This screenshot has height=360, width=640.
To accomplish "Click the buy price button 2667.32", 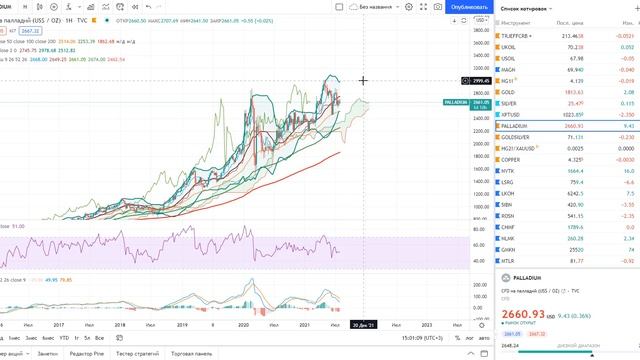I will (x=30, y=31).
